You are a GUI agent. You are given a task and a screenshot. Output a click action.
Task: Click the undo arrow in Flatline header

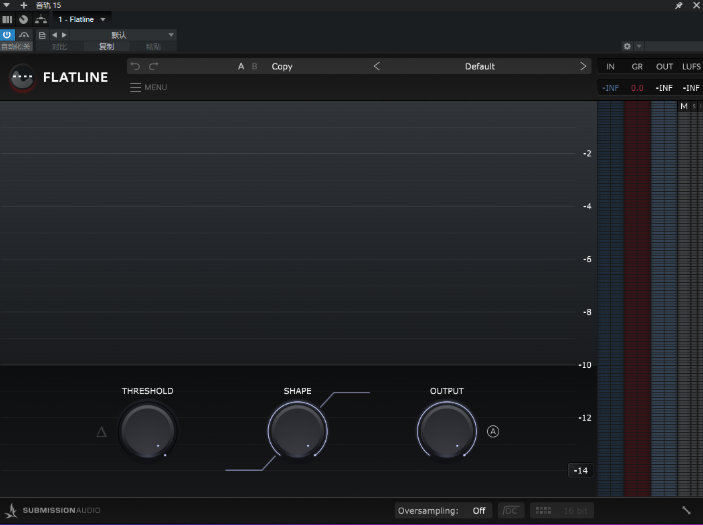pyautogui.click(x=135, y=66)
